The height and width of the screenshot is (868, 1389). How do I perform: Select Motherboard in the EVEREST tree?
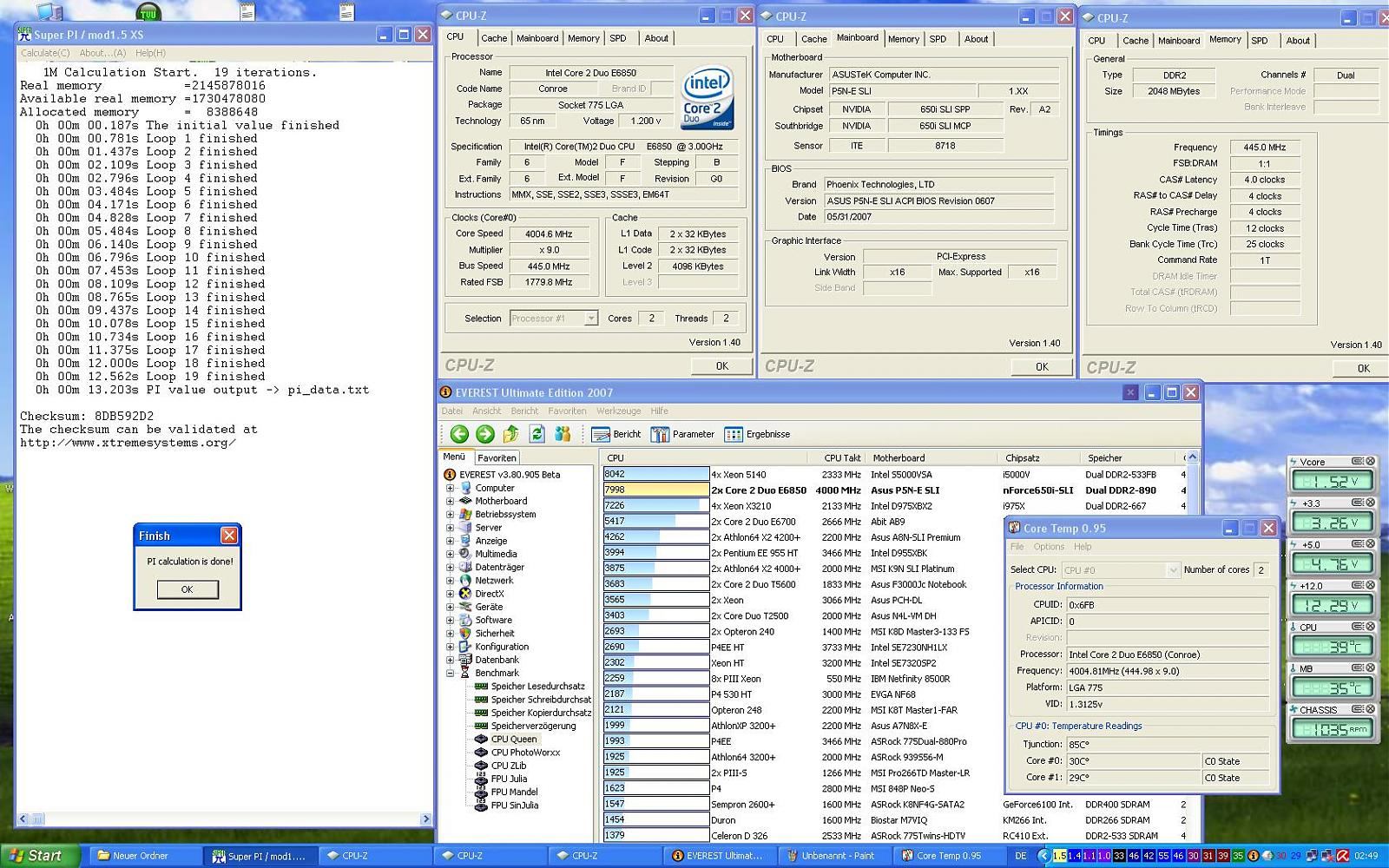[x=501, y=501]
